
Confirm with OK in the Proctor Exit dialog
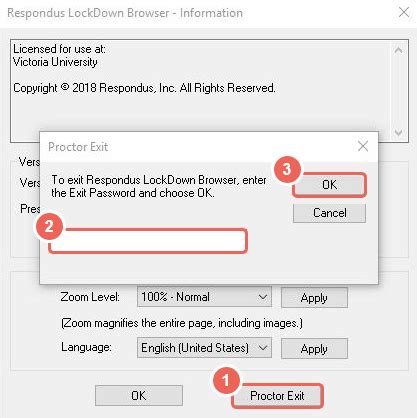[329, 185]
